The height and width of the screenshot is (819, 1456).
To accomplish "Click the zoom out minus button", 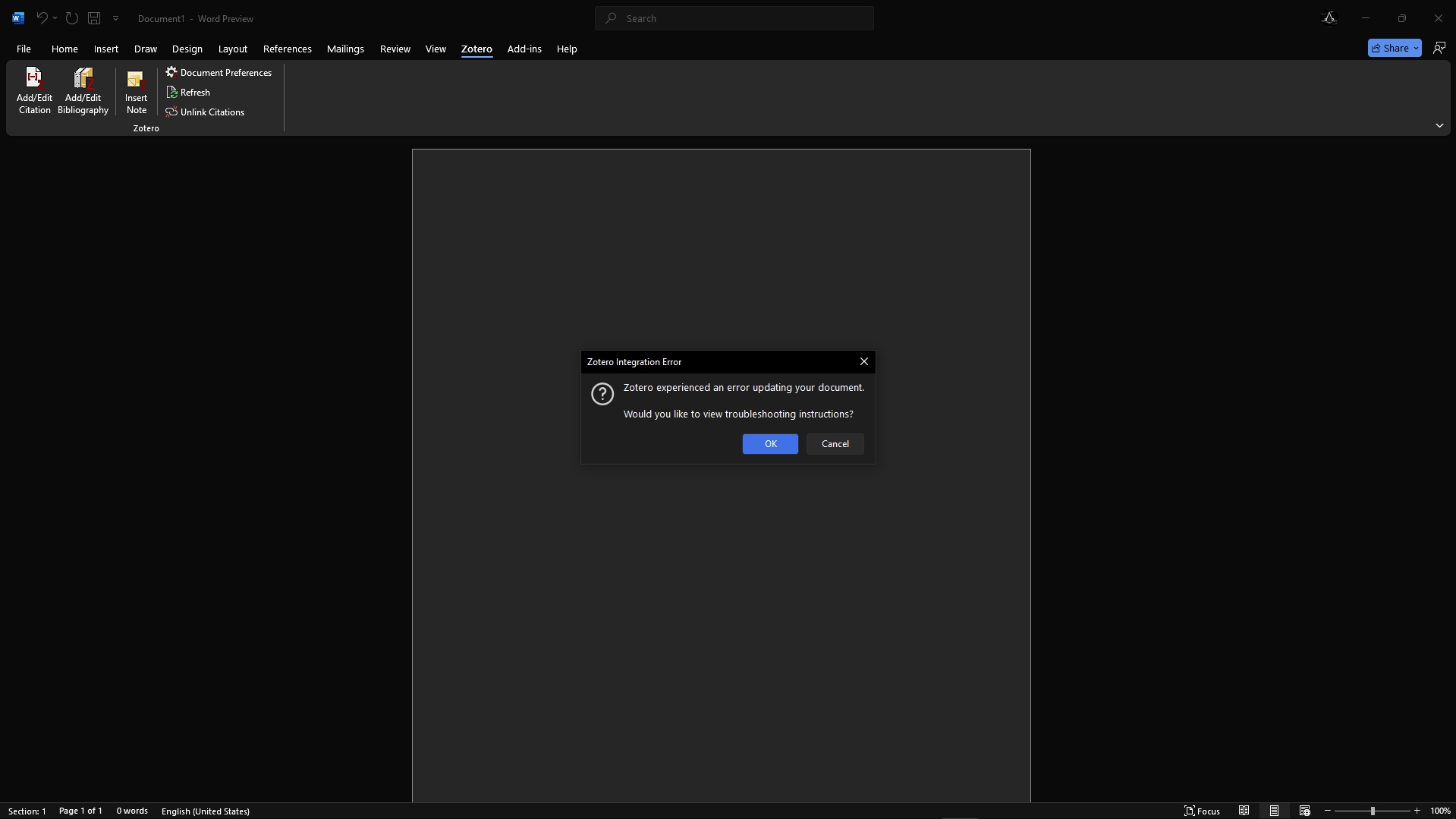I will click(1327, 811).
